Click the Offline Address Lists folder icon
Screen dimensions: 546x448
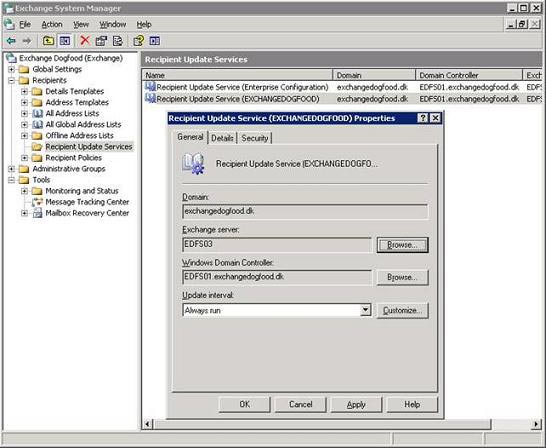point(37,135)
